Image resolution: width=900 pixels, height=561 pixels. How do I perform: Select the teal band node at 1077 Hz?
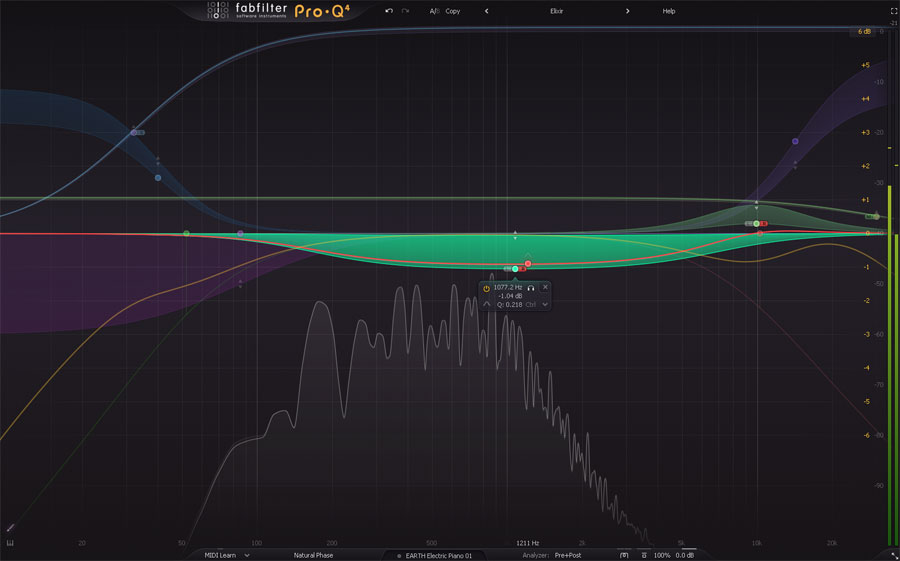[515, 269]
